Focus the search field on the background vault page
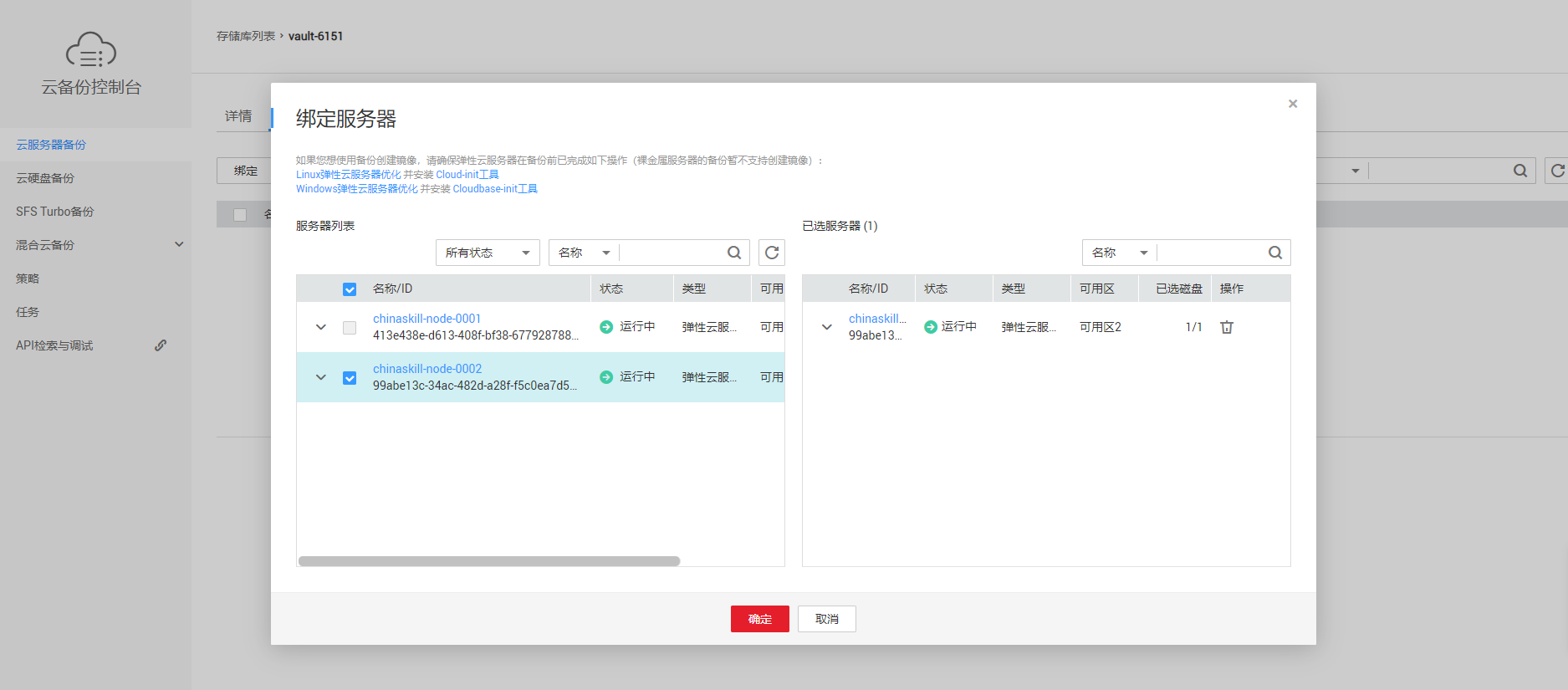Image resolution: width=1568 pixels, height=690 pixels. click(1438, 171)
